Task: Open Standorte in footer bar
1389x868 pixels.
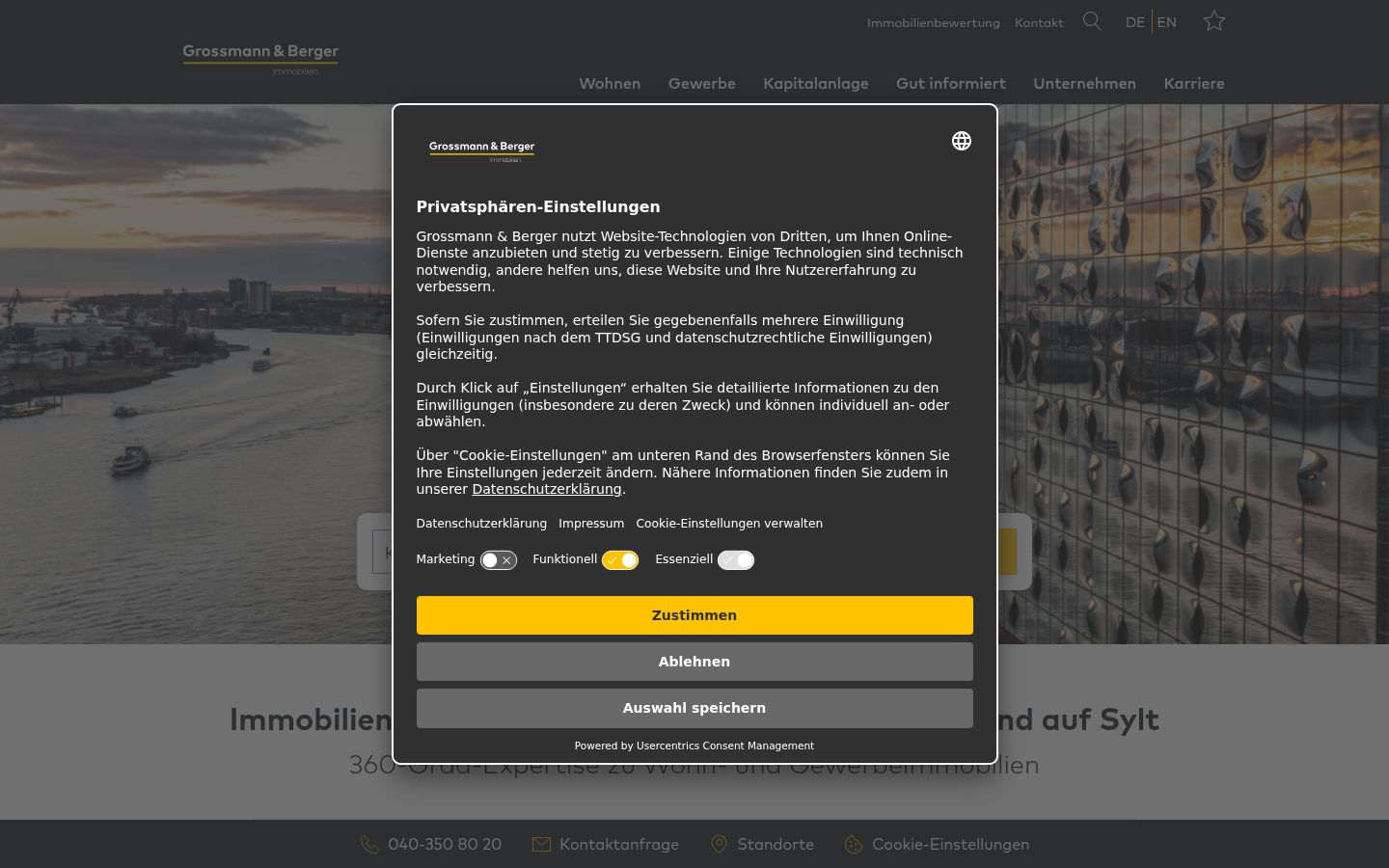Action: (x=776, y=845)
